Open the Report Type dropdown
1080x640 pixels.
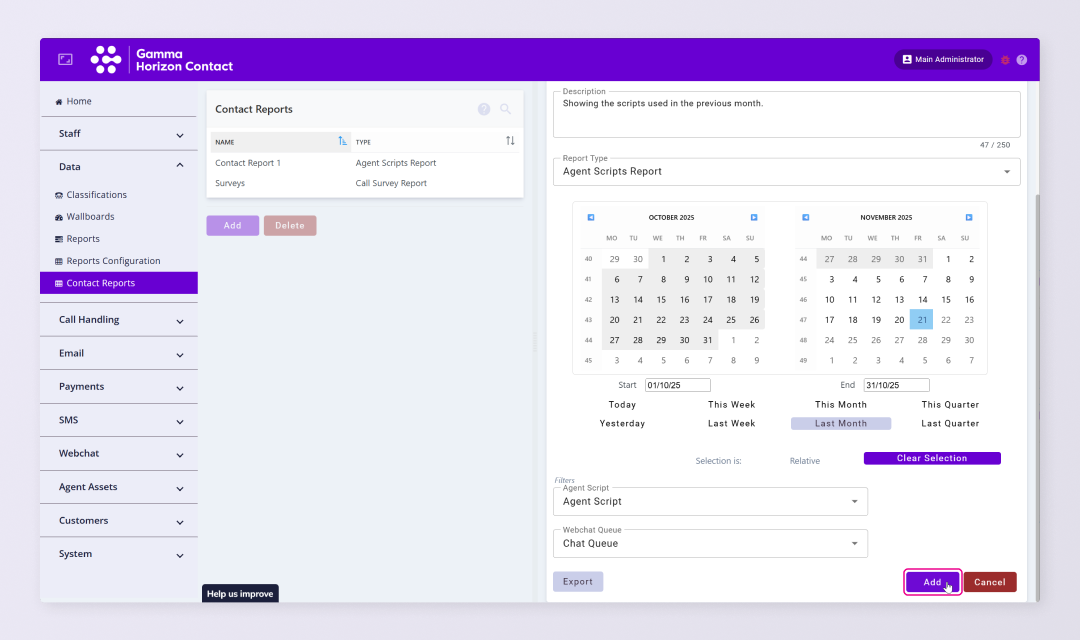[786, 172]
